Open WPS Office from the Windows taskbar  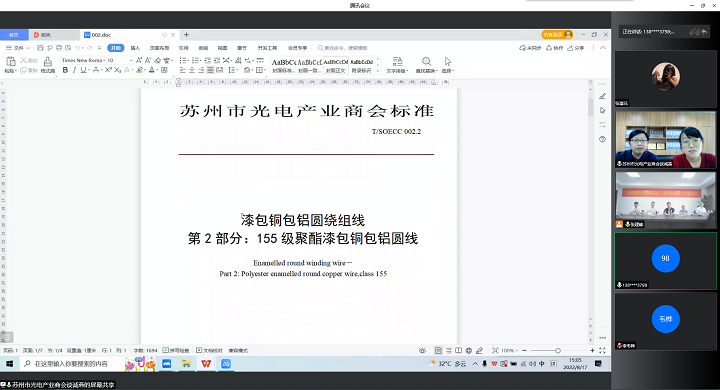206,363
